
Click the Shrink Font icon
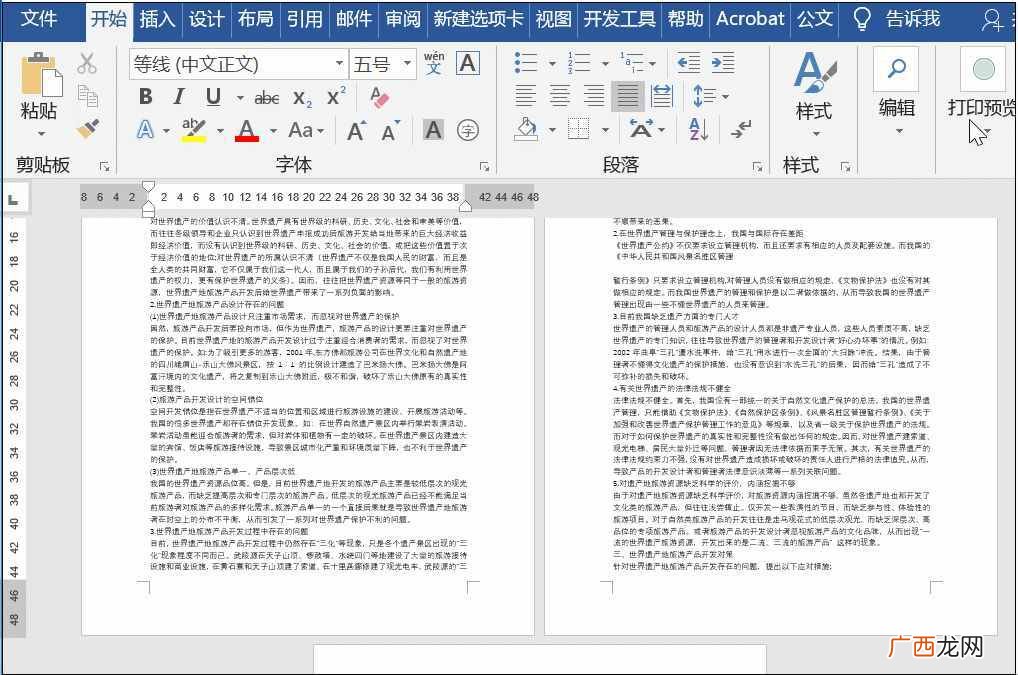[390, 131]
